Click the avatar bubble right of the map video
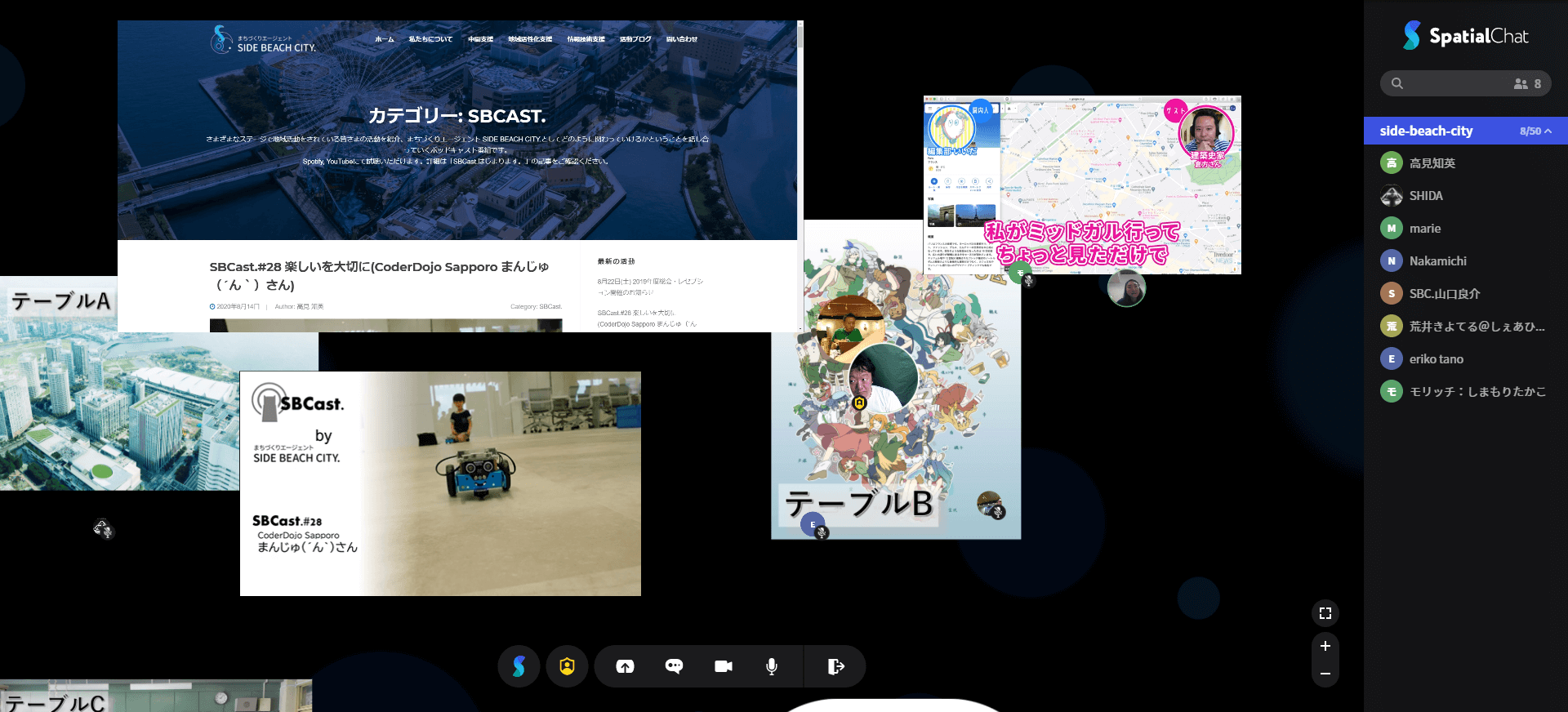1568x712 pixels. click(1127, 287)
